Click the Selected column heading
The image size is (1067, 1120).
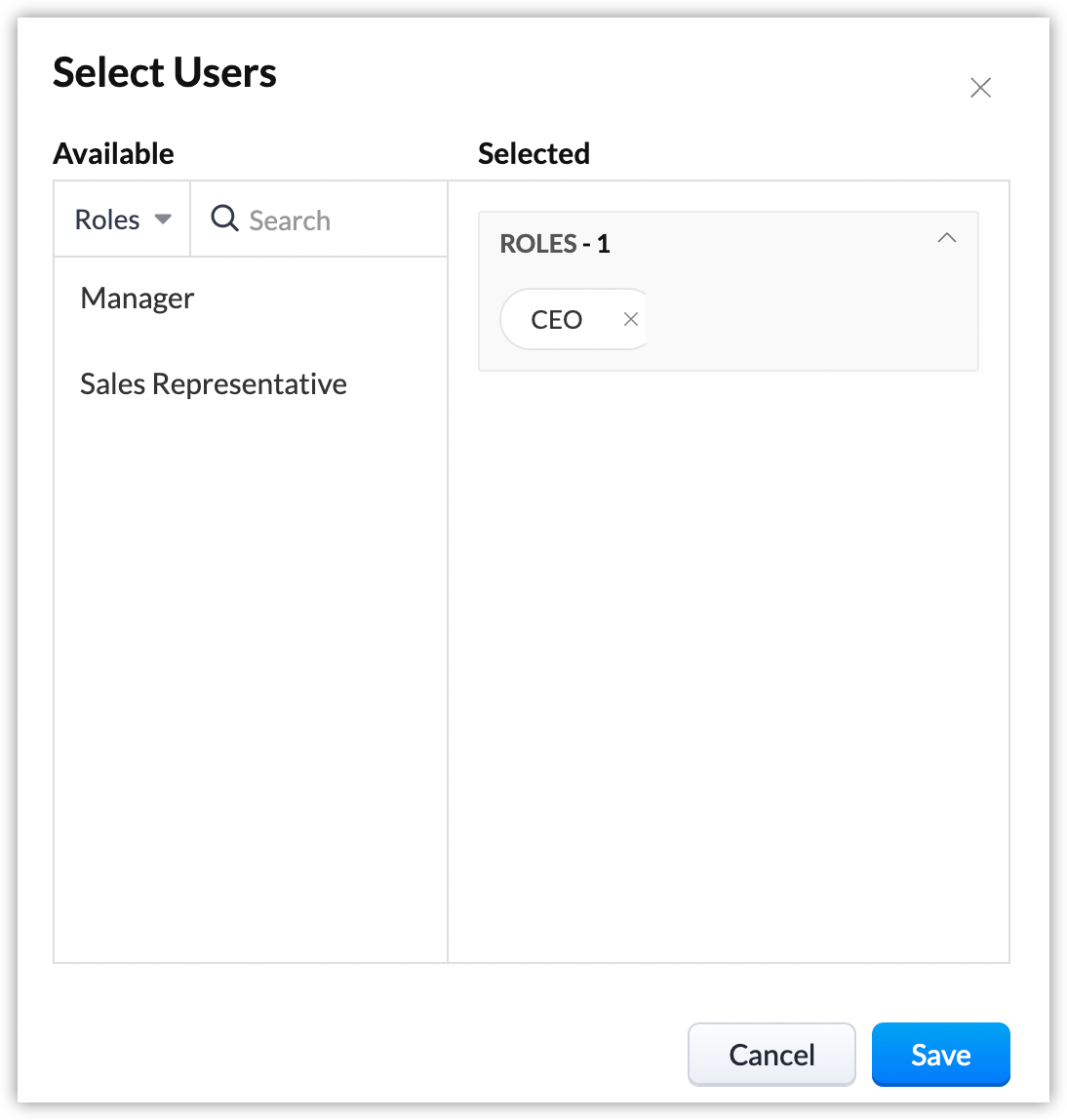pyautogui.click(x=533, y=153)
